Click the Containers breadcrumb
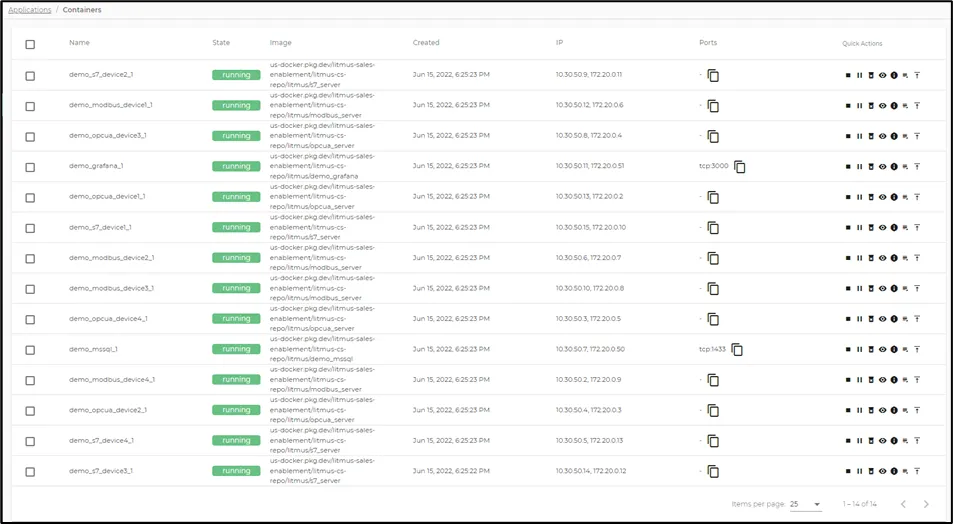 click(x=82, y=10)
